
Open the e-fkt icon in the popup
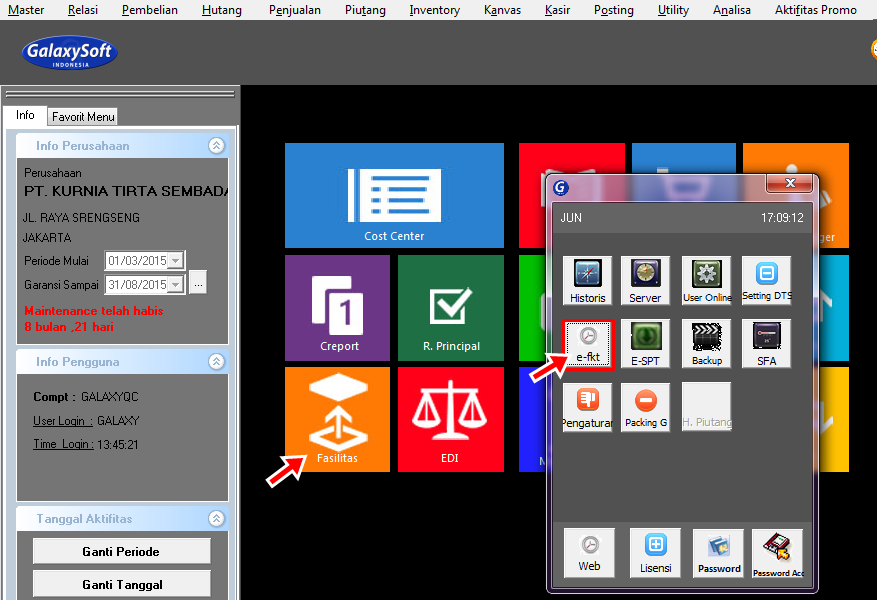click(x=588, y=343)
